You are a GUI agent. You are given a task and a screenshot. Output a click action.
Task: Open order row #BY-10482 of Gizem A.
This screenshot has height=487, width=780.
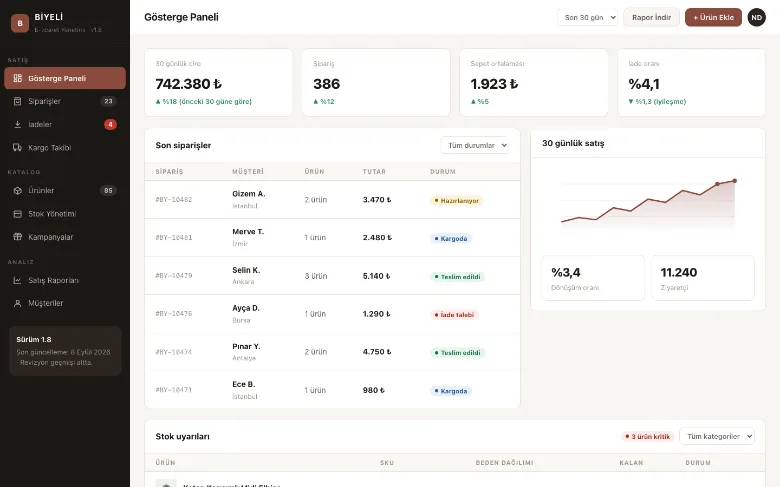click(x=332, y=199)
